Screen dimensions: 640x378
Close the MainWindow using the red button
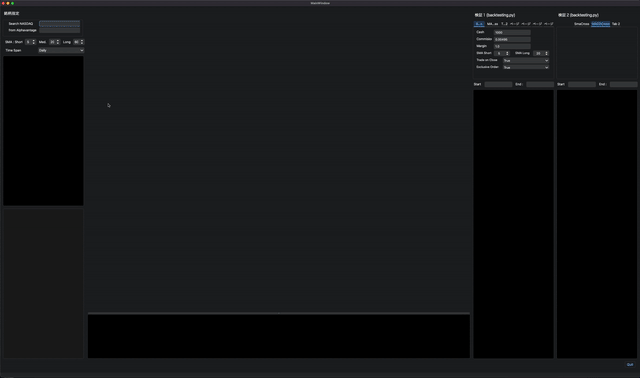(3, 3)
